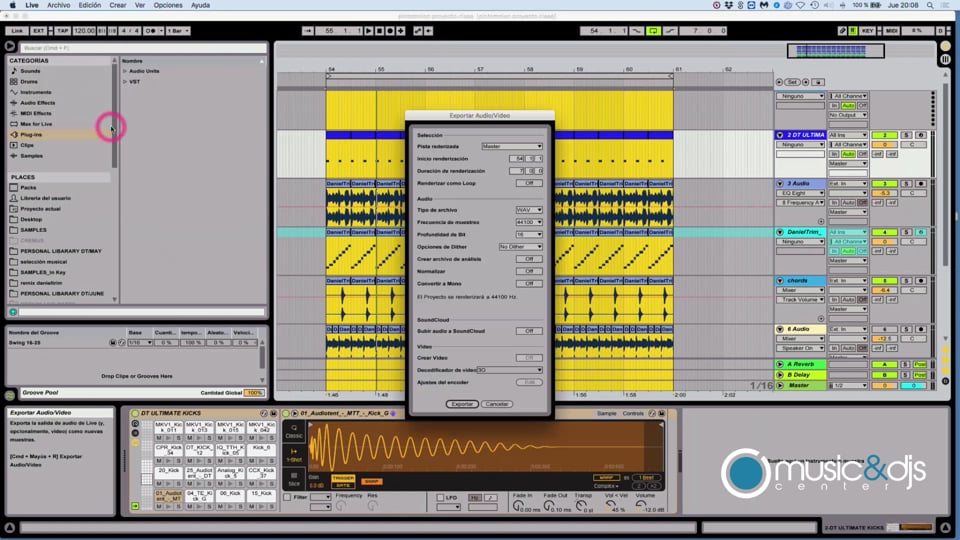Image resolution: width=960 pixels, height=540 pixels.
Task: Expand the Audio Units folder
Action: [125, 71]
